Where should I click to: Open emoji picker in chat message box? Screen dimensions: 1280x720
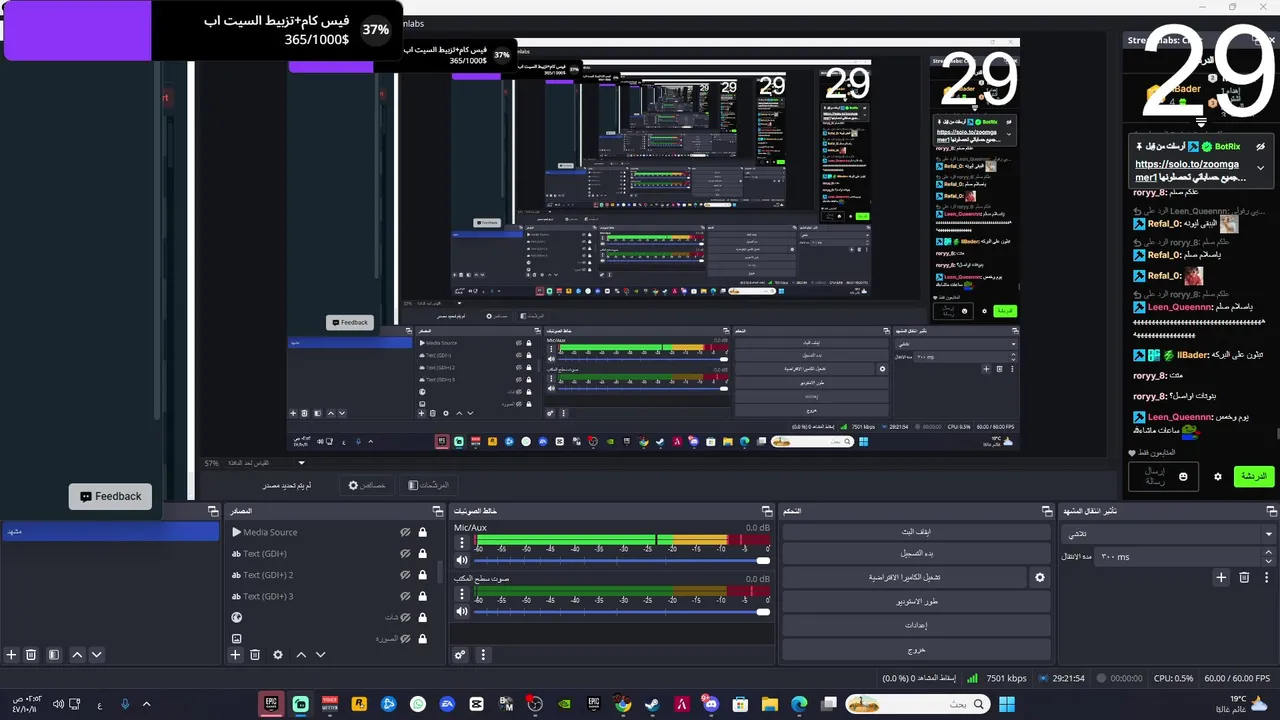click(x=1183, y=477)
